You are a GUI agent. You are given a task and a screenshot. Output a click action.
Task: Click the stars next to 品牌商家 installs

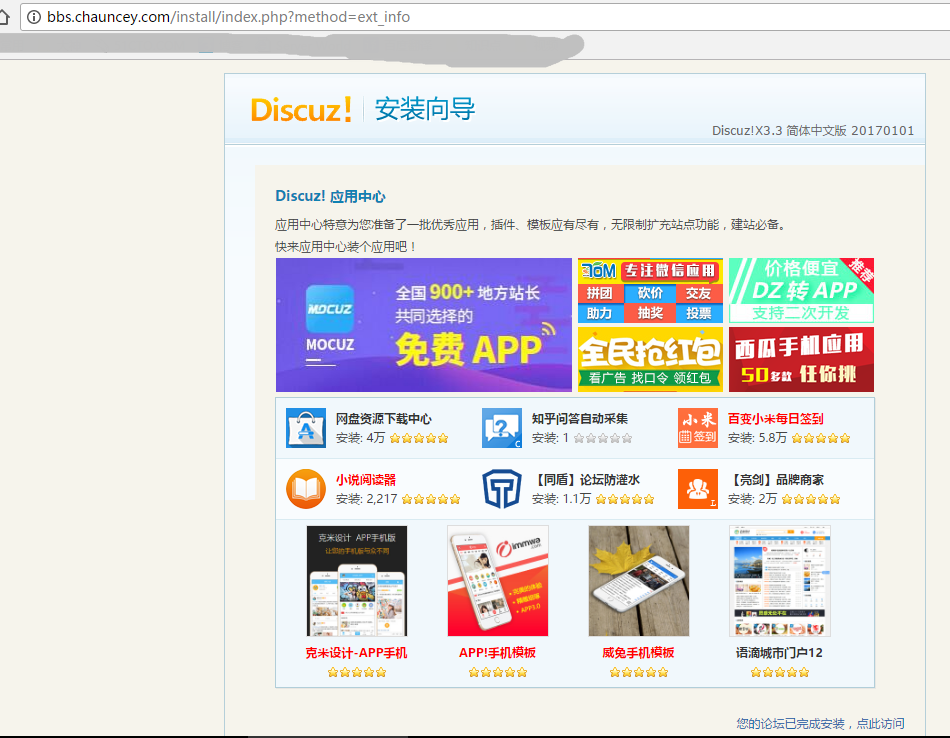[811, 499]
